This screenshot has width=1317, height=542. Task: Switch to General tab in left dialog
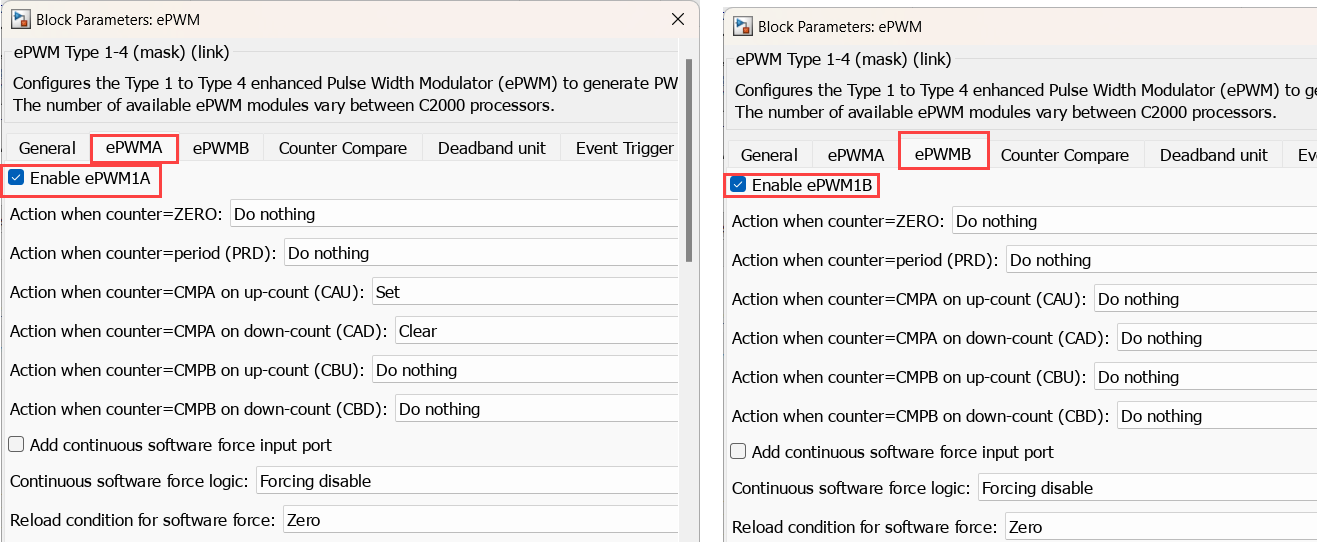pos(47,148)
